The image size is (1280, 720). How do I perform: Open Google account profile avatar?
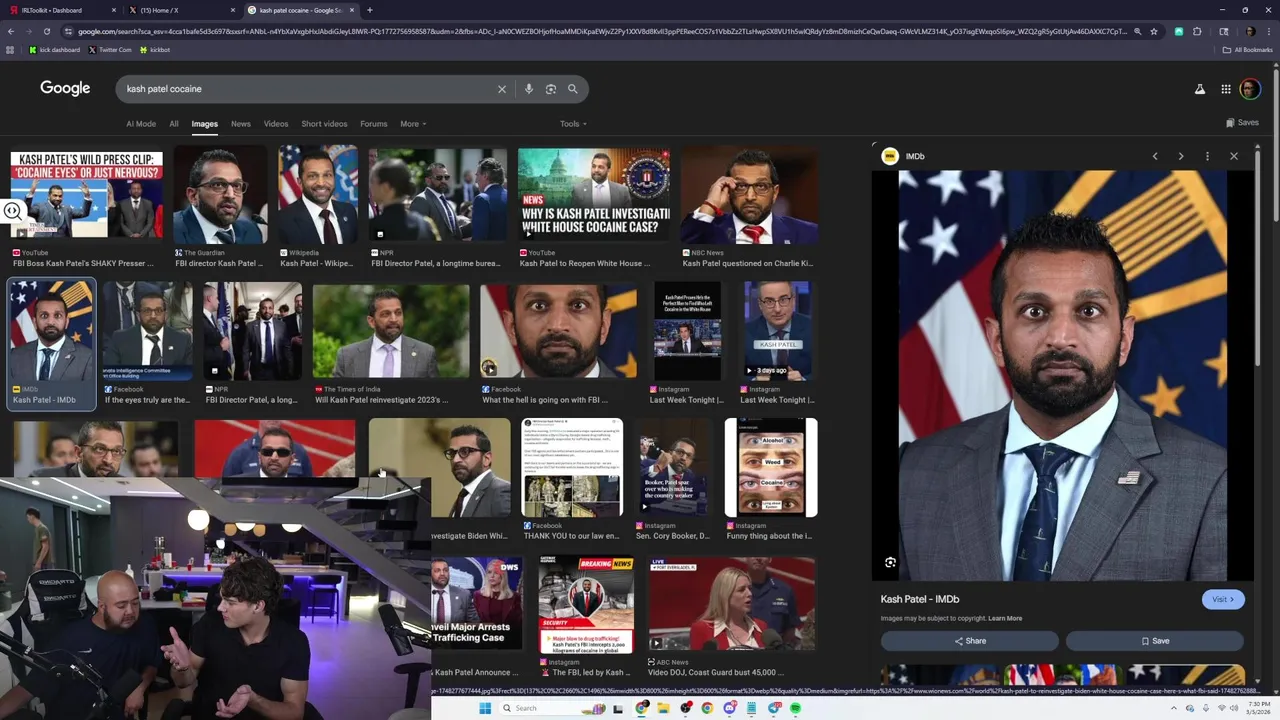pos(1250,89)
